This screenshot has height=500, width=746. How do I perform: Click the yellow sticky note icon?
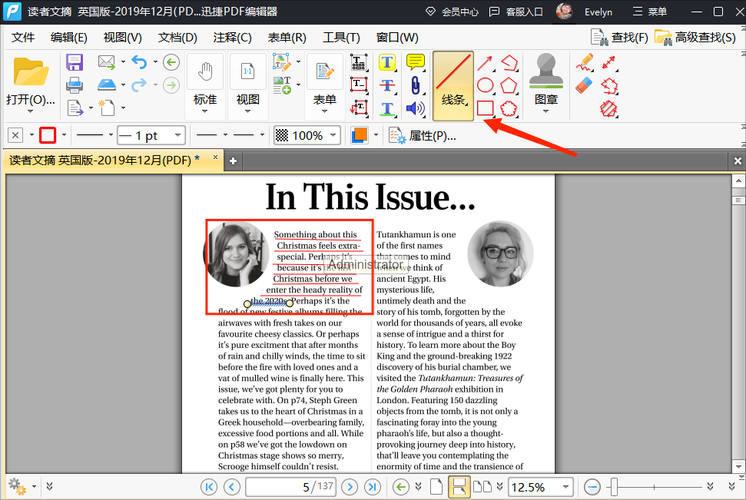click(415, 63)
